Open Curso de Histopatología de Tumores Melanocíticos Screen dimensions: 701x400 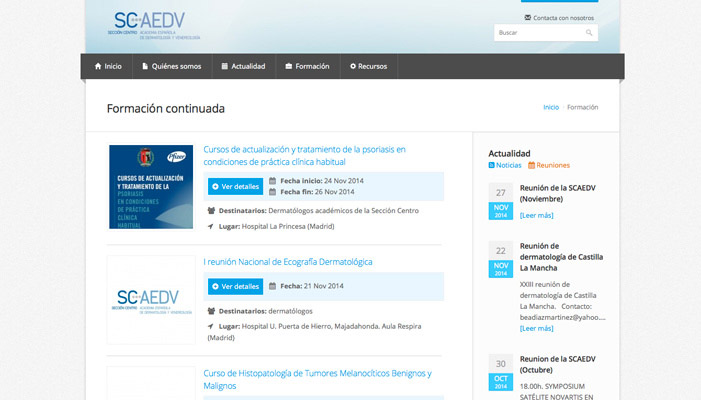(x=317, y=379)
